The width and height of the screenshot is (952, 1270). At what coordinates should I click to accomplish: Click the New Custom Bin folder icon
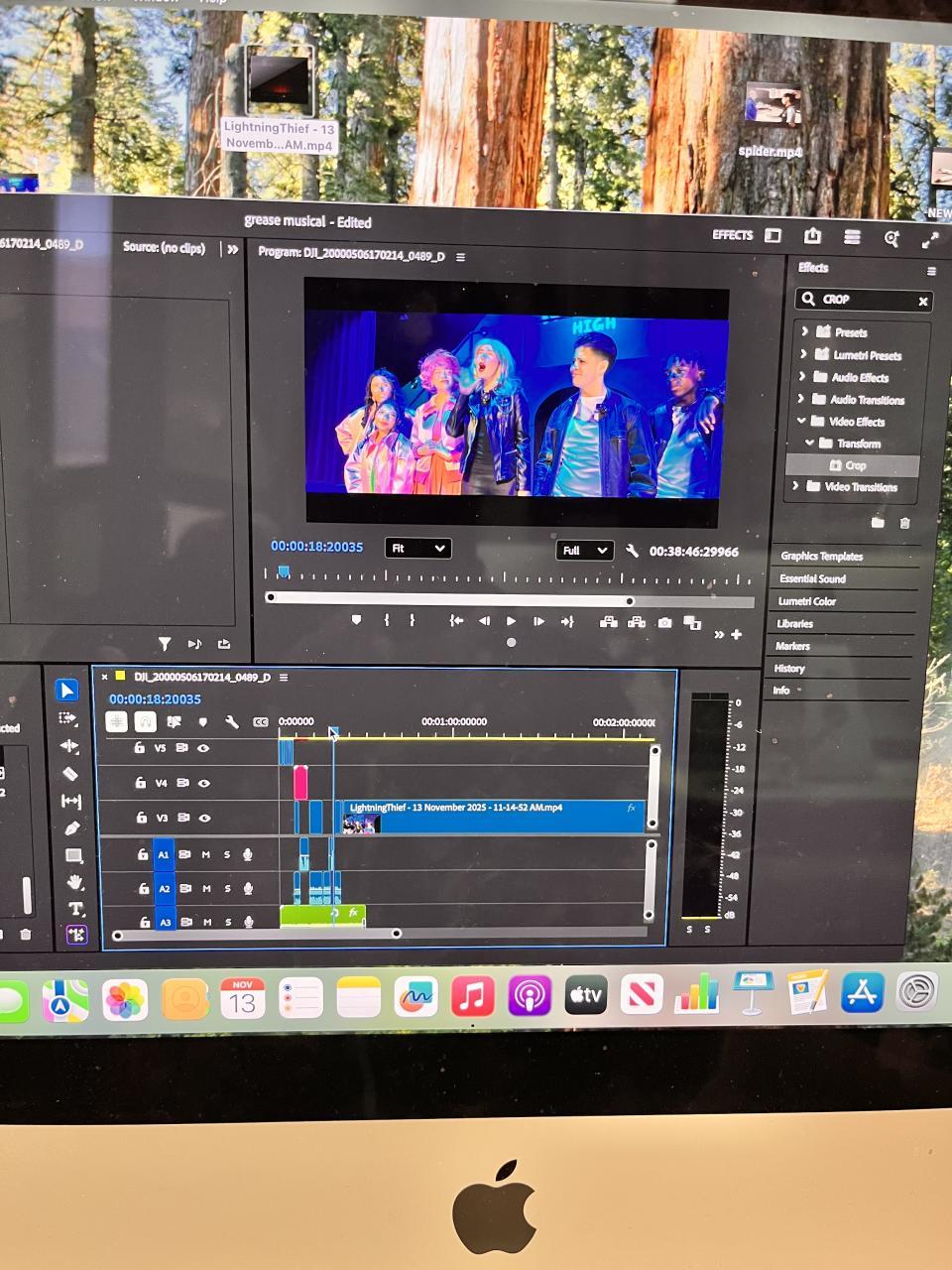click(x=878, y=523)
